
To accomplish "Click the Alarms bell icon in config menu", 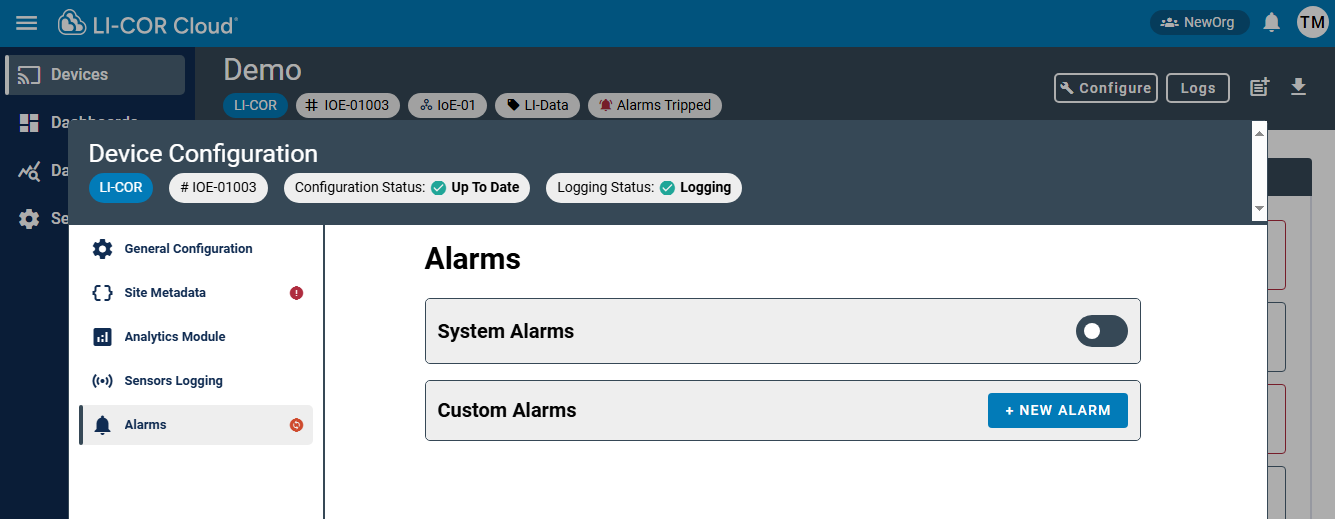I will (x=102, y=425).
